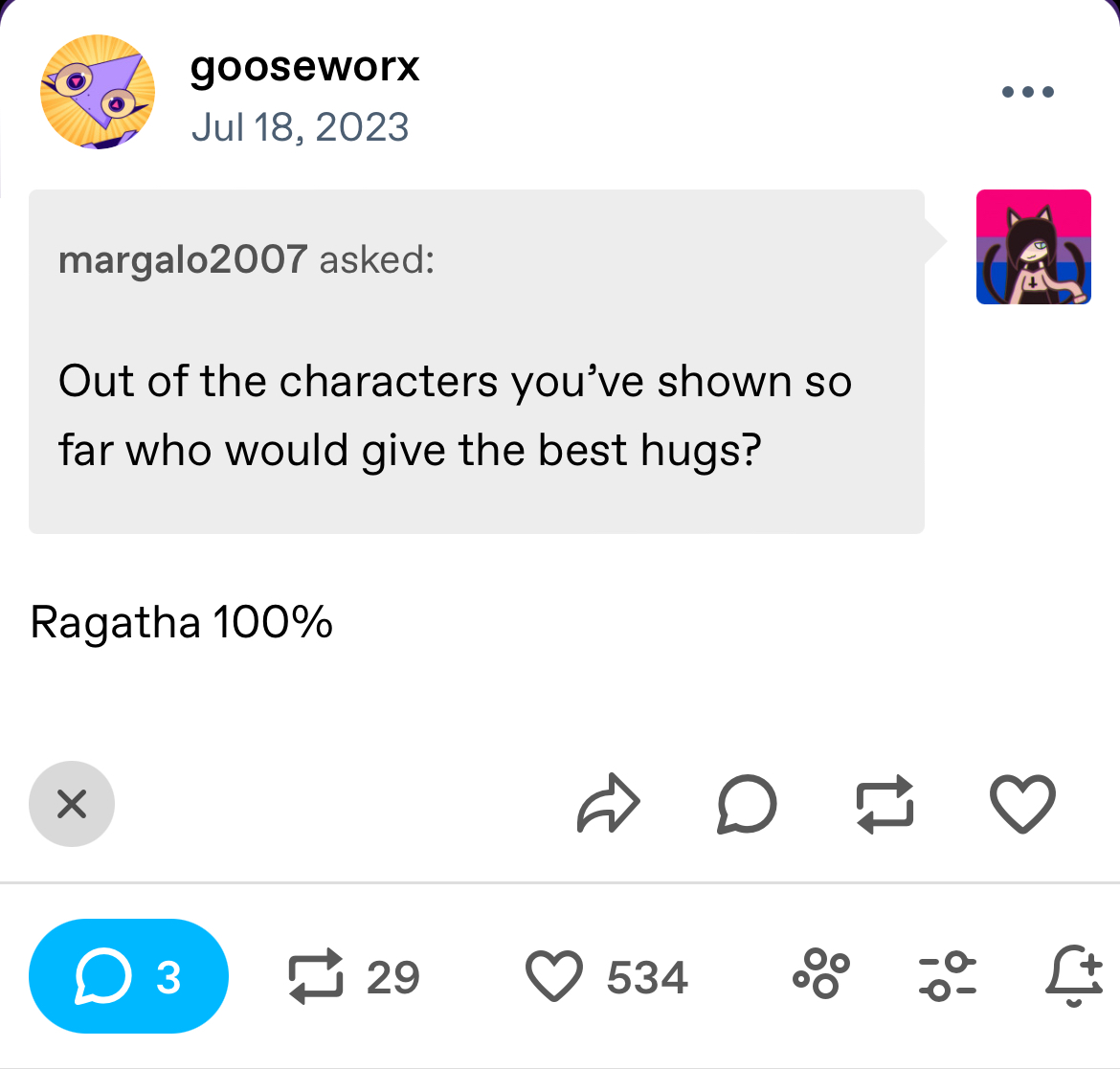Subscribe to notes with the bell icon

coord(1074,975)
